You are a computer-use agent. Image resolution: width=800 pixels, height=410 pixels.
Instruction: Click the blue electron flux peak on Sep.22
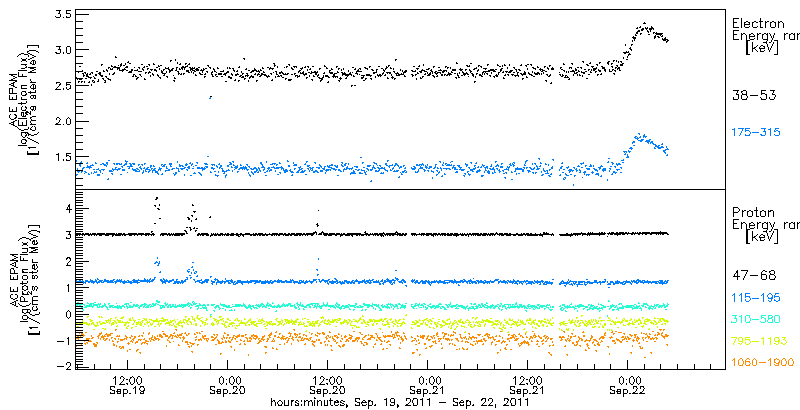639,137
